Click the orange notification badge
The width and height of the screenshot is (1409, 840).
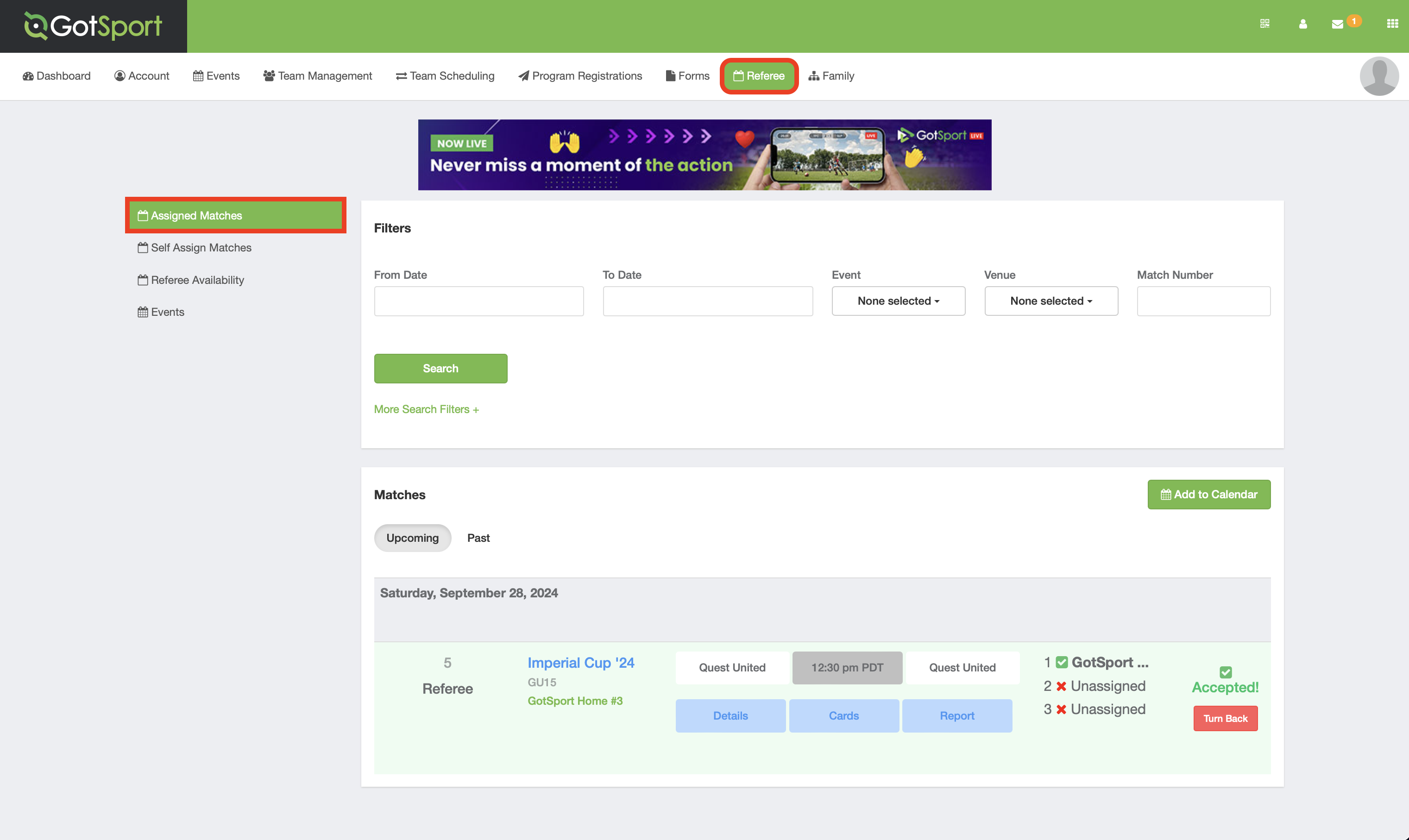[1353, 21]
